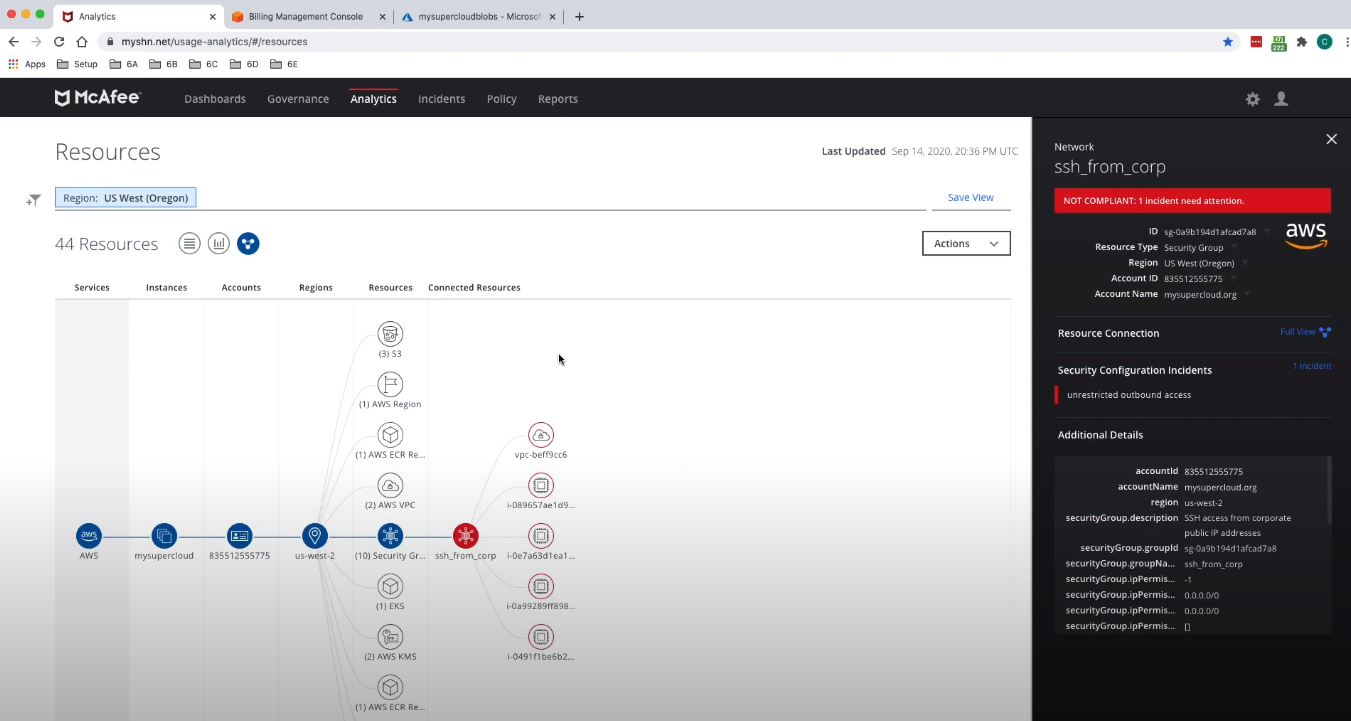Open the Actions dropdown

tap(966, 243)
